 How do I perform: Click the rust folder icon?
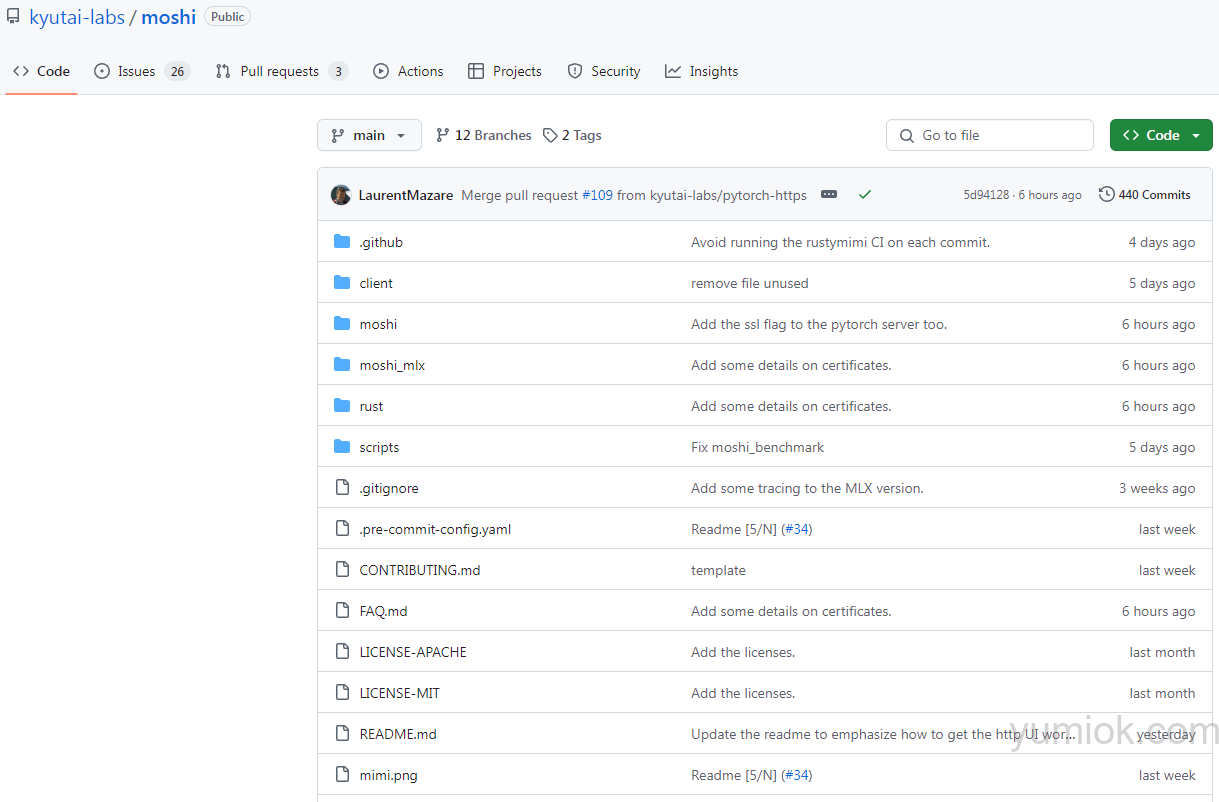tap(342, 406)
